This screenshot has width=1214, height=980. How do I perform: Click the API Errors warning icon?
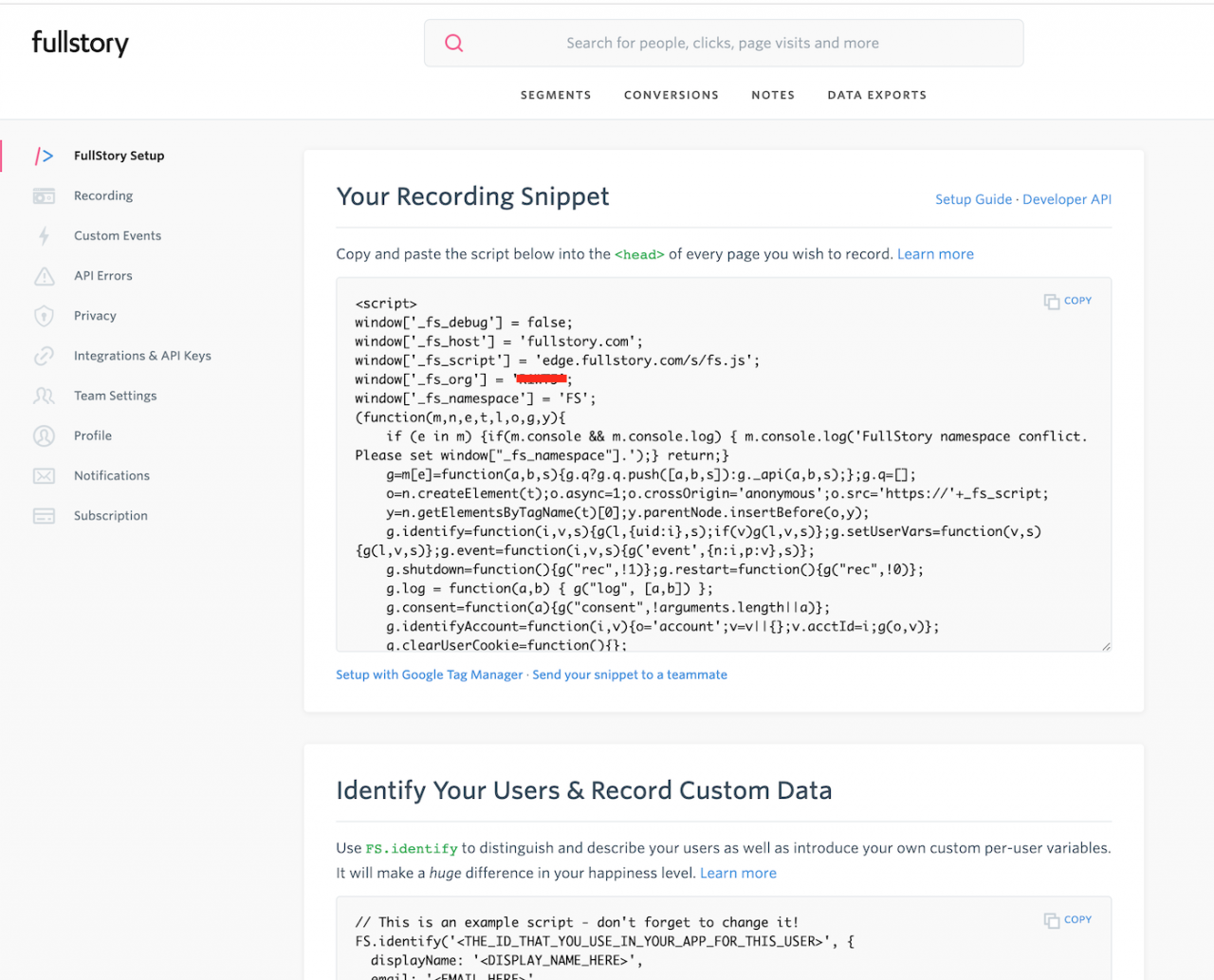point(45,276)
